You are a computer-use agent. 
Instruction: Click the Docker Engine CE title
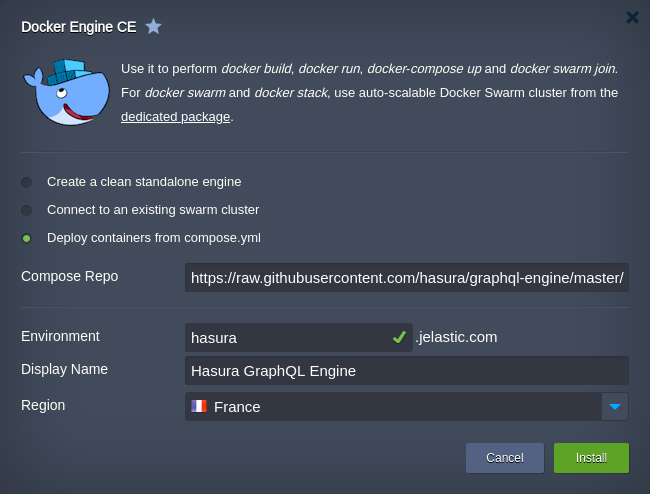point(79,27)
